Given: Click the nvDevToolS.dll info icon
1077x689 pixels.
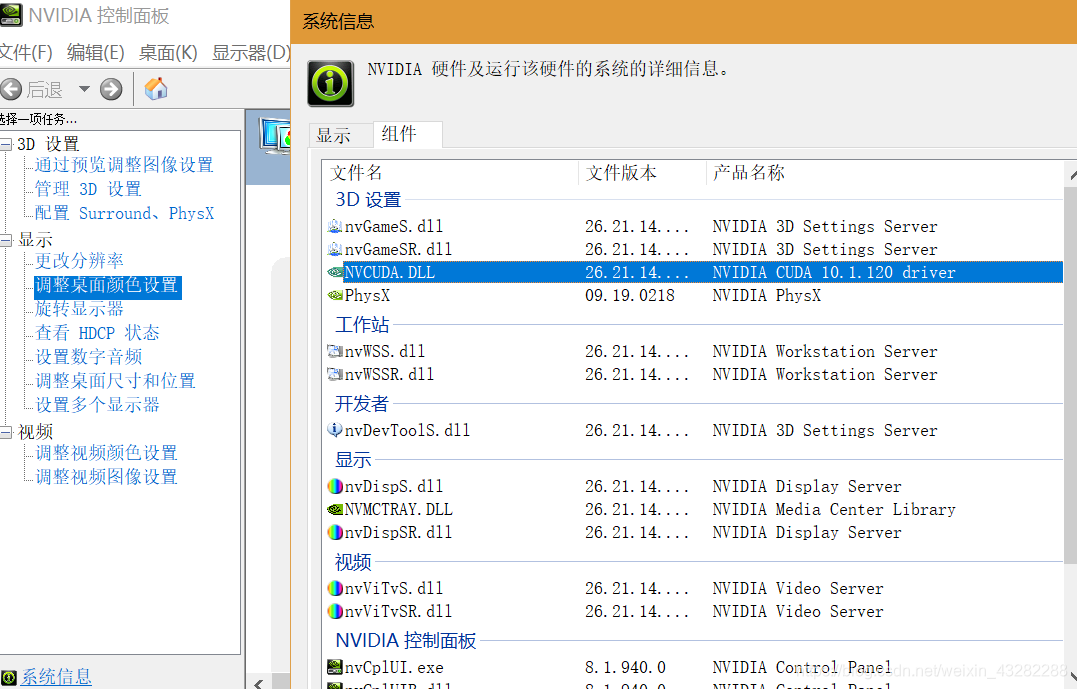Looking at the screenshot, I should pyautogui.click(x=335, y=430).
